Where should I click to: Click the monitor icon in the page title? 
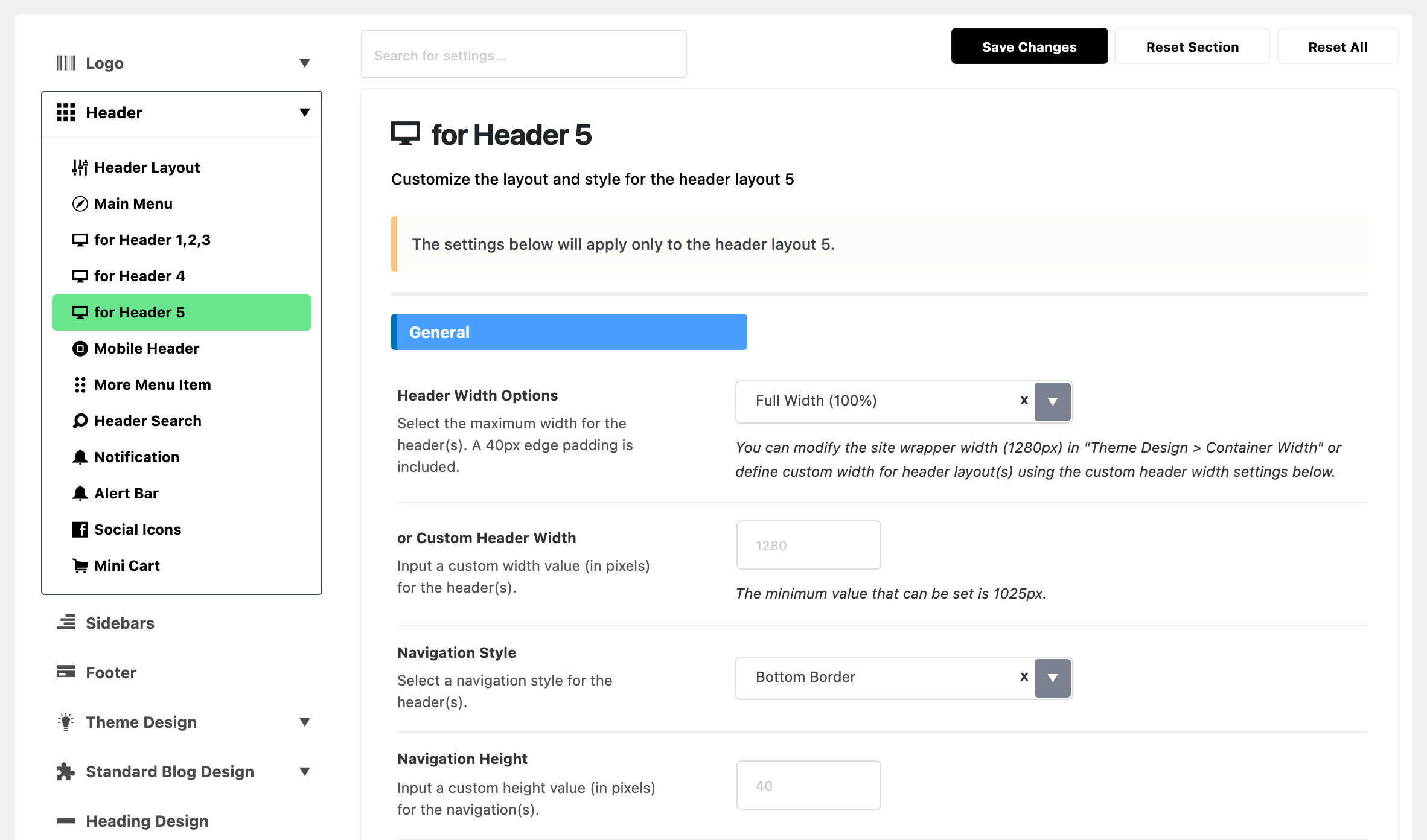[405, 133]
